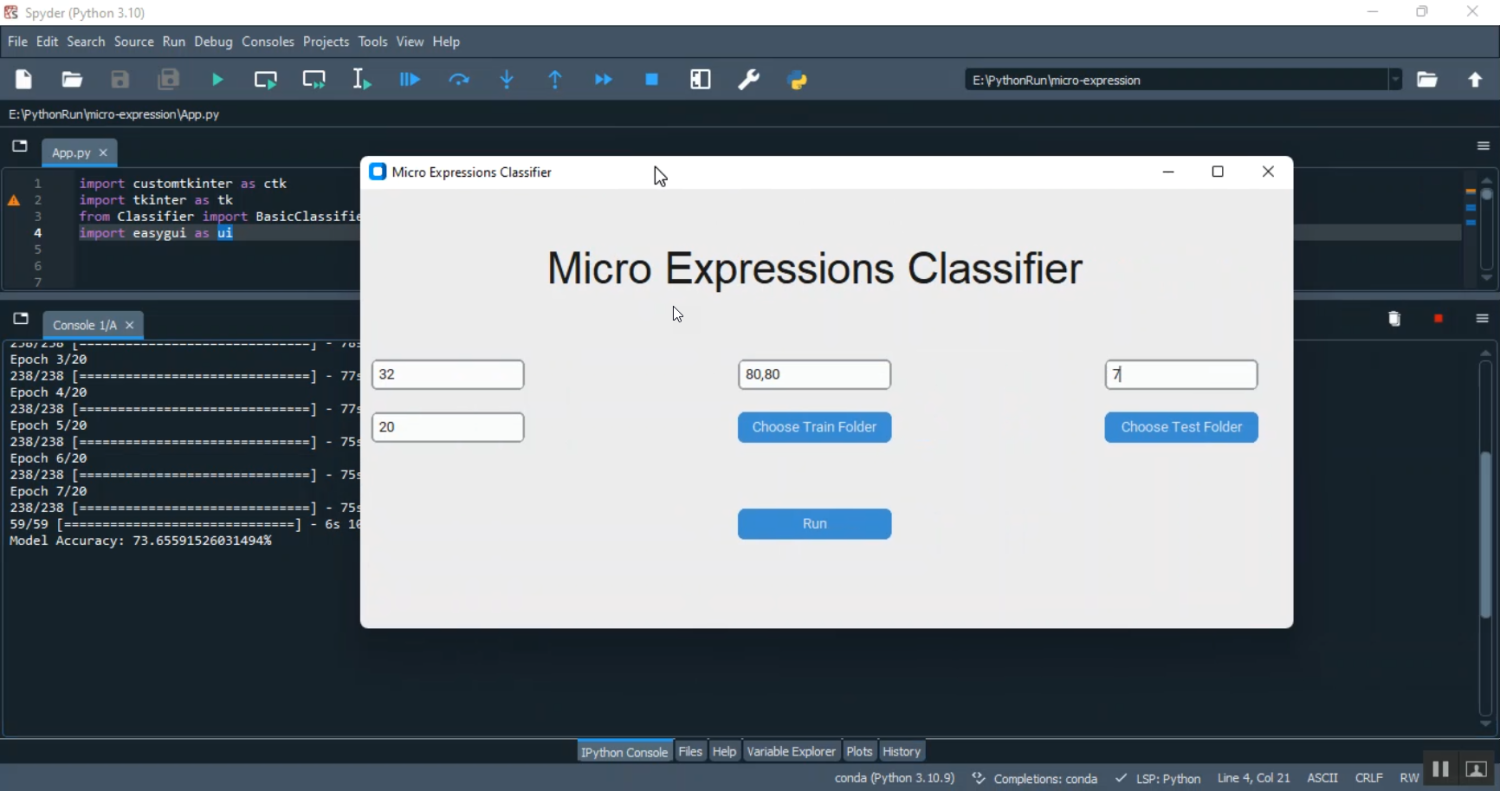Remove all console variables with trash icon

pos(1394,318)
